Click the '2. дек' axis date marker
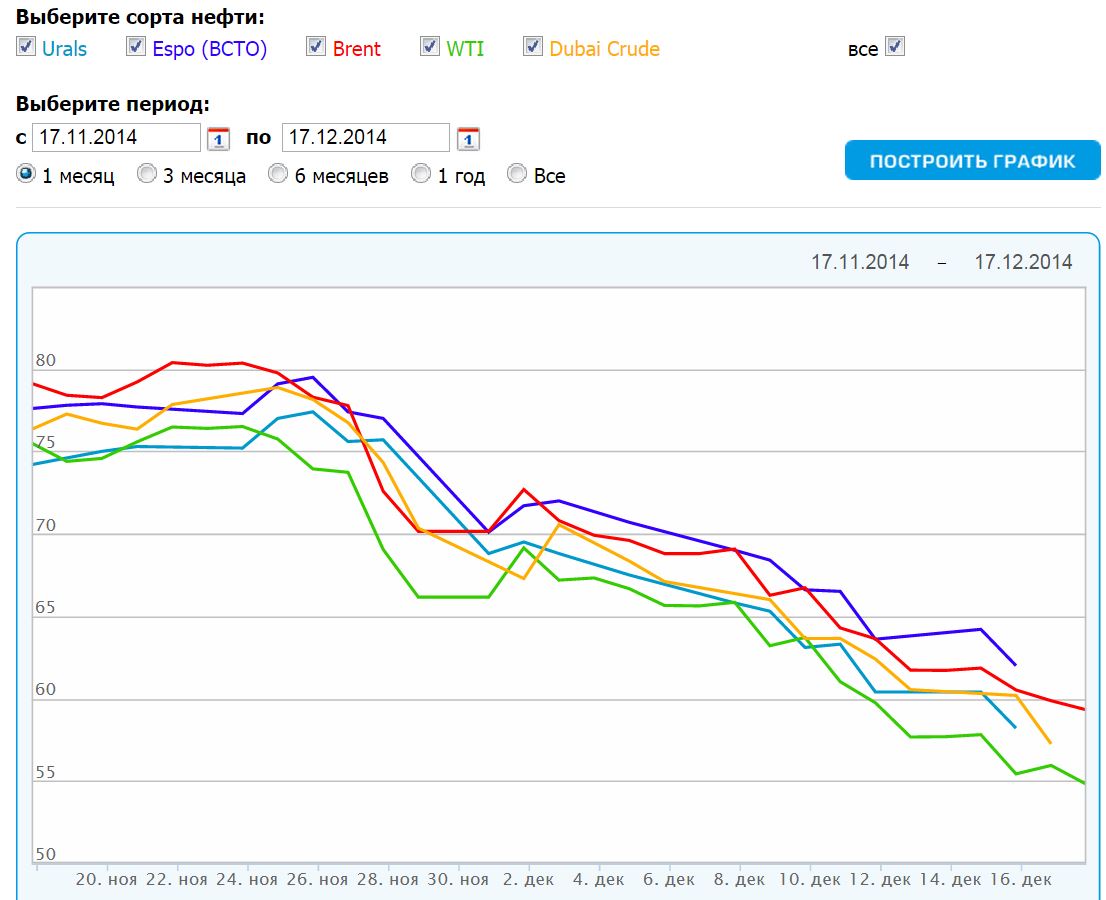Viewport: 1106px width, 900px height. [529, 879]
